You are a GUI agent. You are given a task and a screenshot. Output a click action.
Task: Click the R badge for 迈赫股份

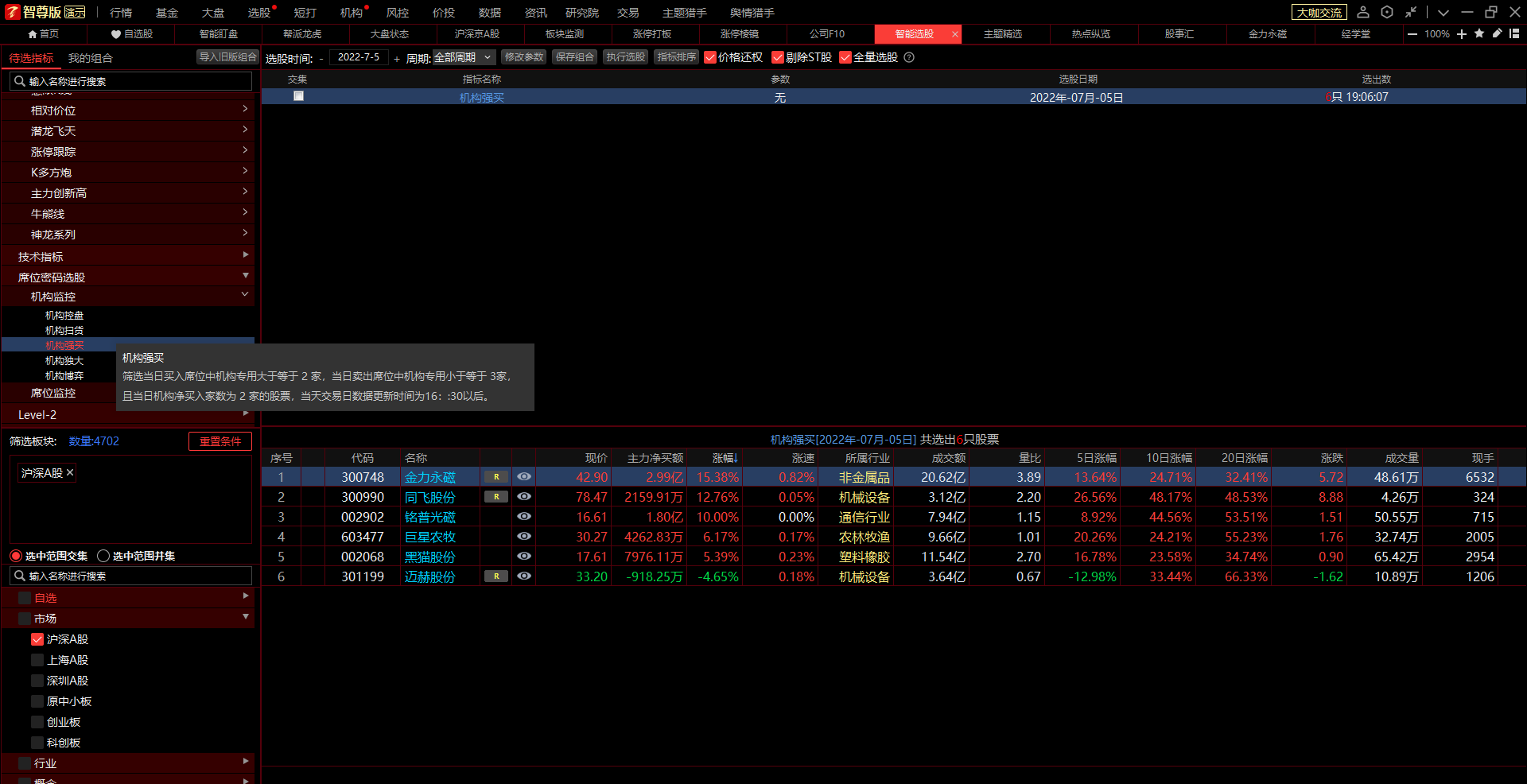tap(496, 576)
